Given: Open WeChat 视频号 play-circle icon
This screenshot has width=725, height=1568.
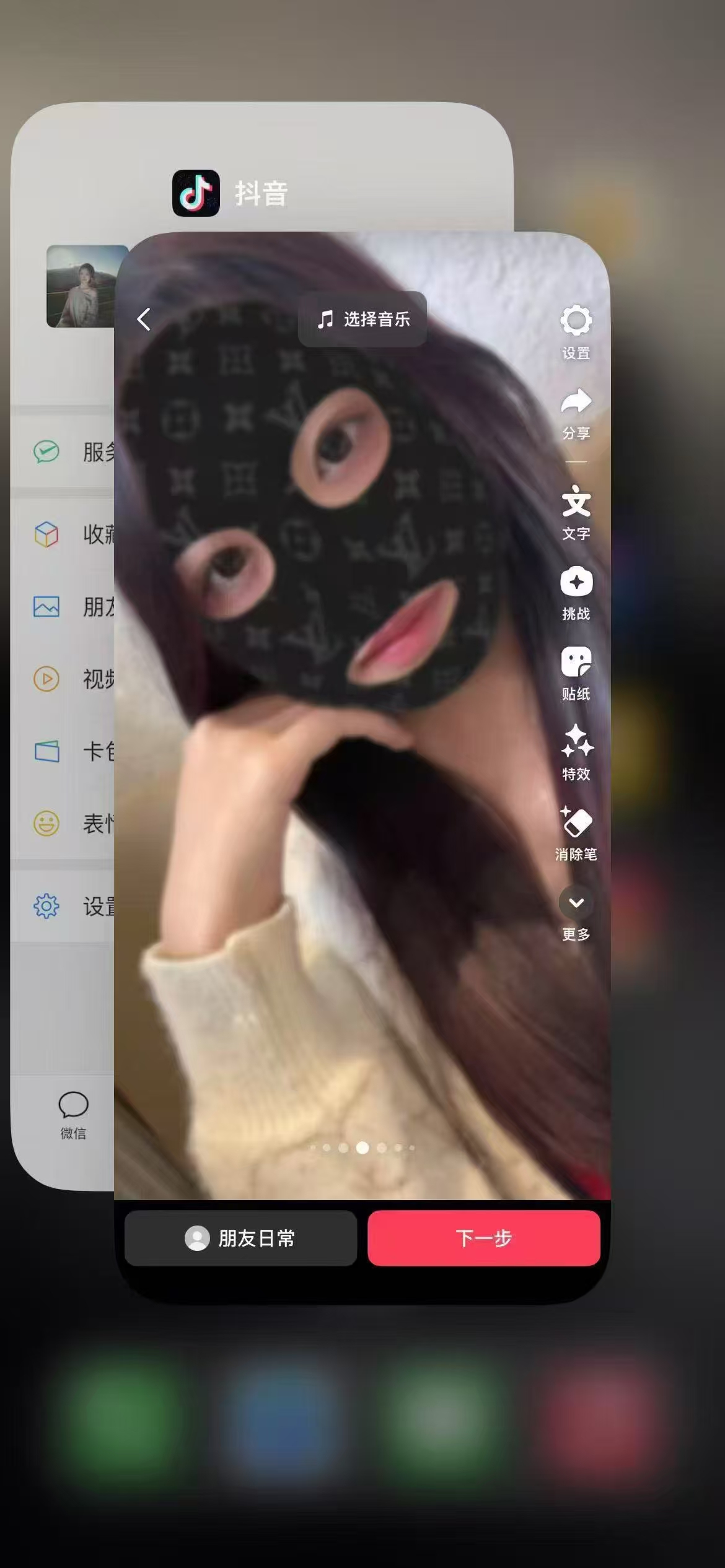Looking at the screenshot, I should (46, 679).
